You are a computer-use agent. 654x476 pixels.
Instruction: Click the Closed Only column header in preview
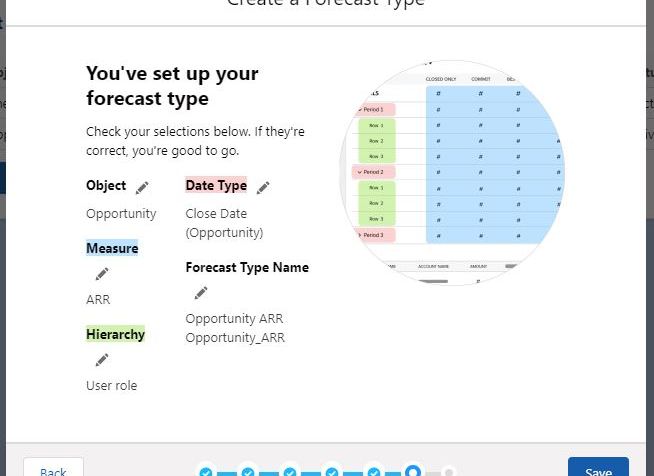click(441, 78)
